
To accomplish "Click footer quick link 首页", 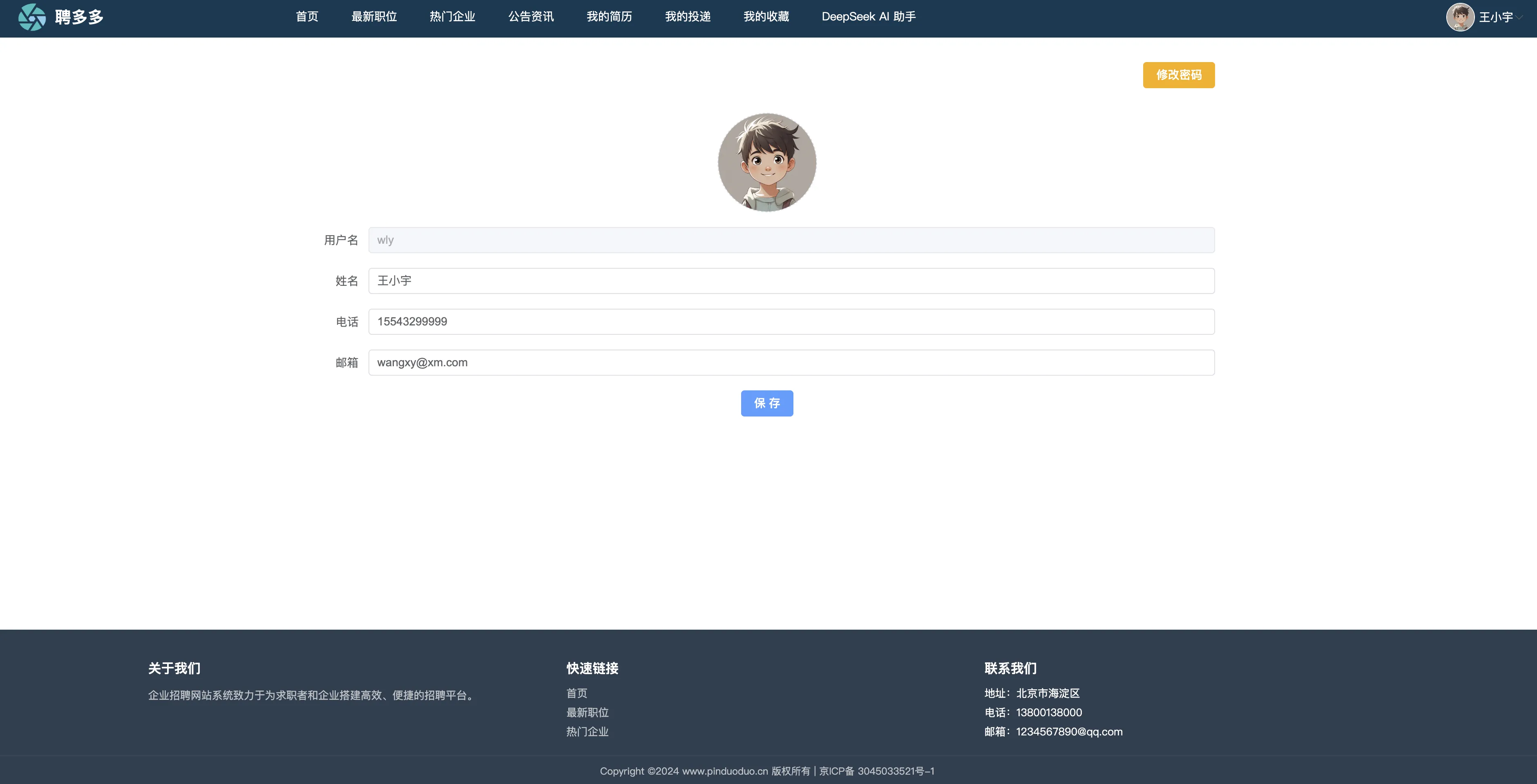I will pos(576,693).
